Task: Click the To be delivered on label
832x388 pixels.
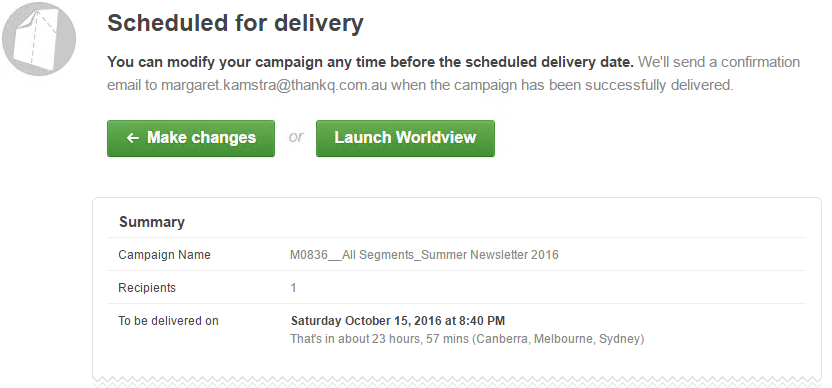Action: coord(168,321)
